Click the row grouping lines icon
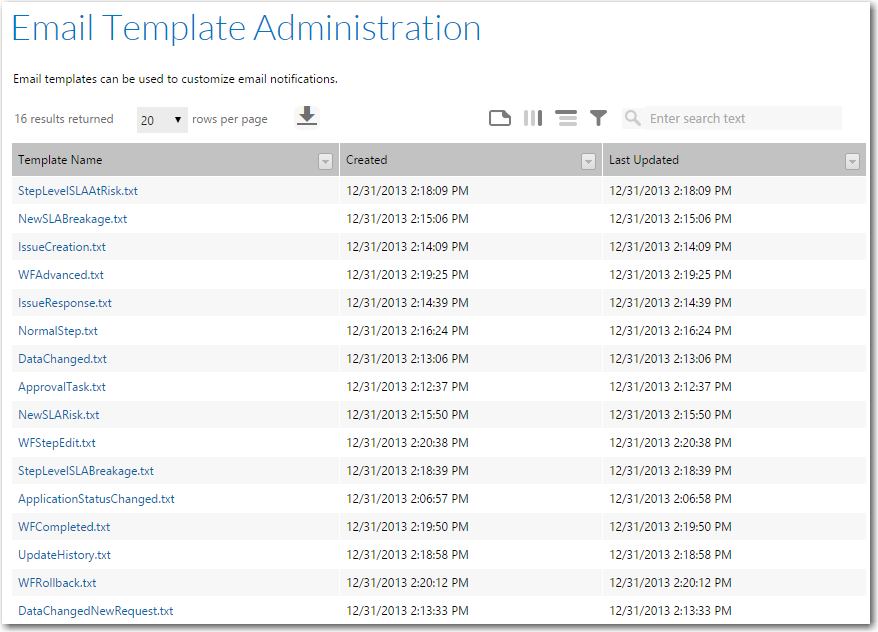The width and height of the screenshot is (878, 632). point(566,118)
